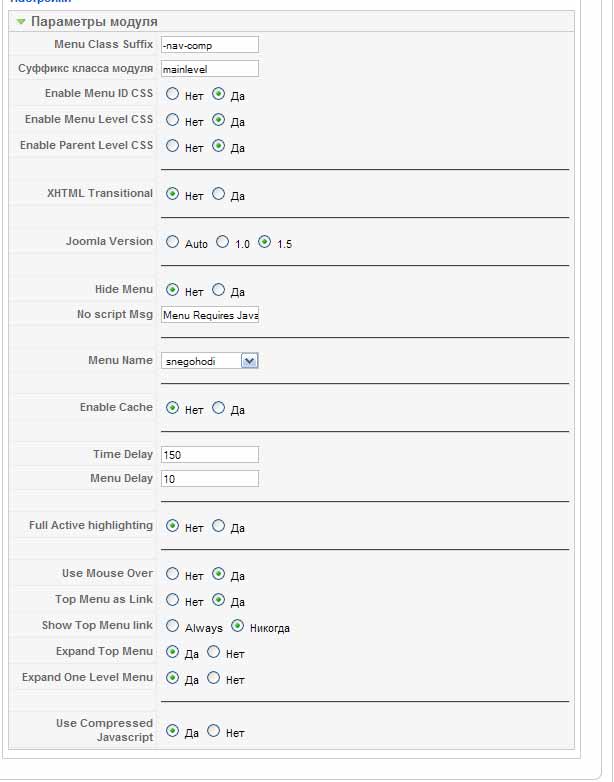Click the Menu Class Suffix field
Screen dimensions: 614x782
coord(209,45)
